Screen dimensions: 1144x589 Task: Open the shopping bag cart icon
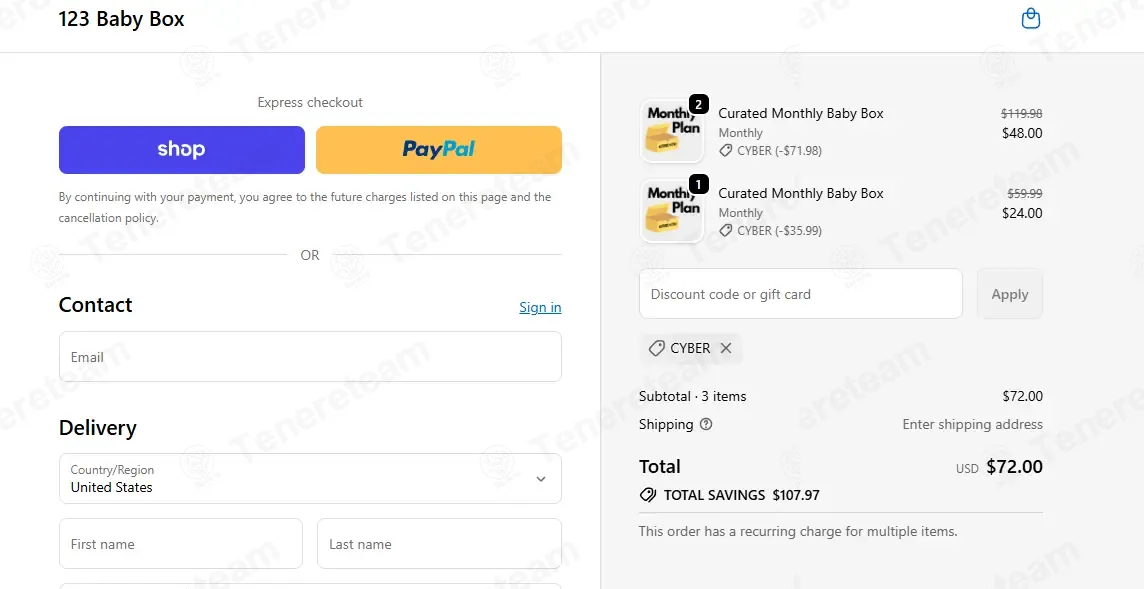(x=1030, y=18)
